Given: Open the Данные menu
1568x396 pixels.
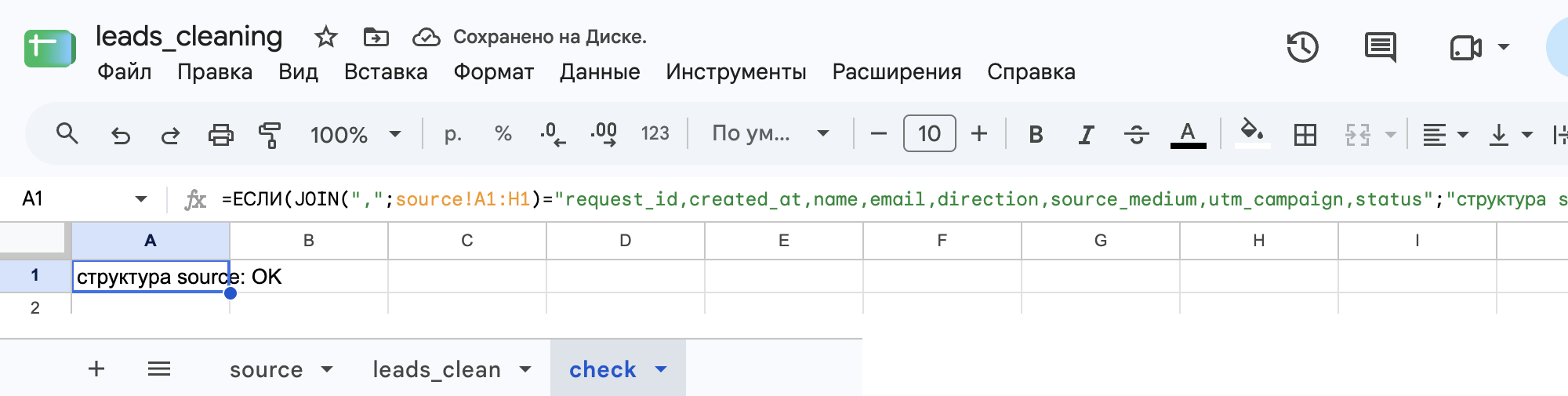Looking at the screenshot, I should click(600, 72).
